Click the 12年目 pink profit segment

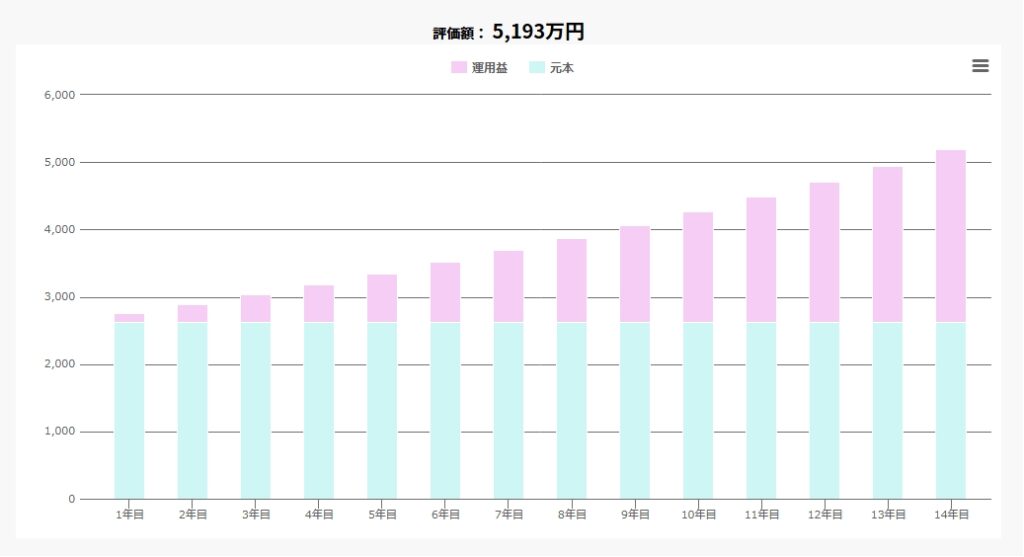coord(824,252)
